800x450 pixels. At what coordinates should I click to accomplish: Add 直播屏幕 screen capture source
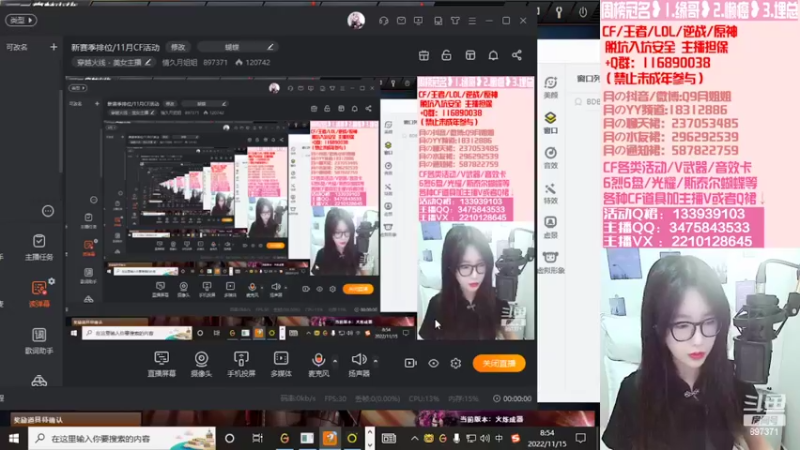click(x=161, y=364)
